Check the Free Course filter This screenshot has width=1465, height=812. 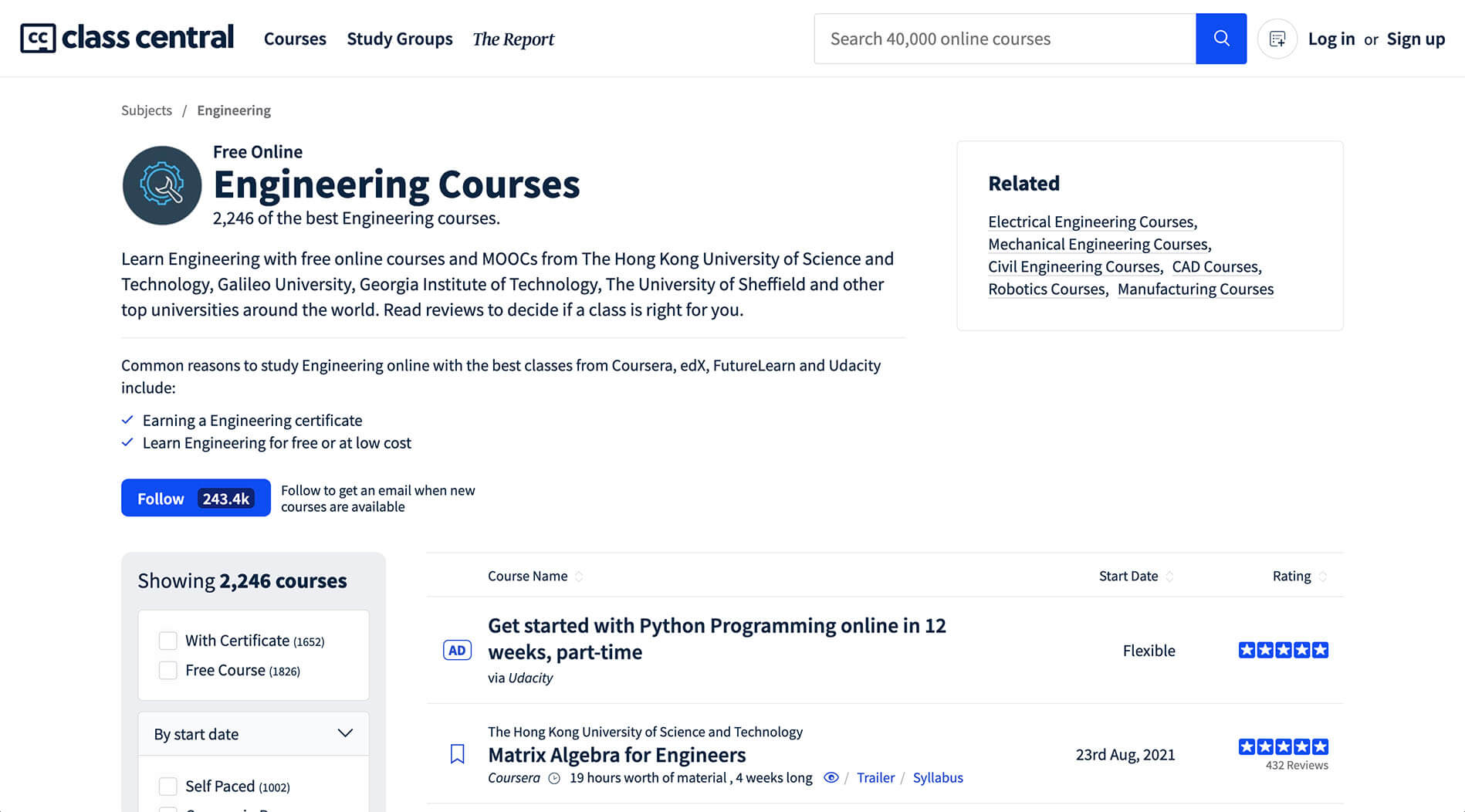pos(167,670)
